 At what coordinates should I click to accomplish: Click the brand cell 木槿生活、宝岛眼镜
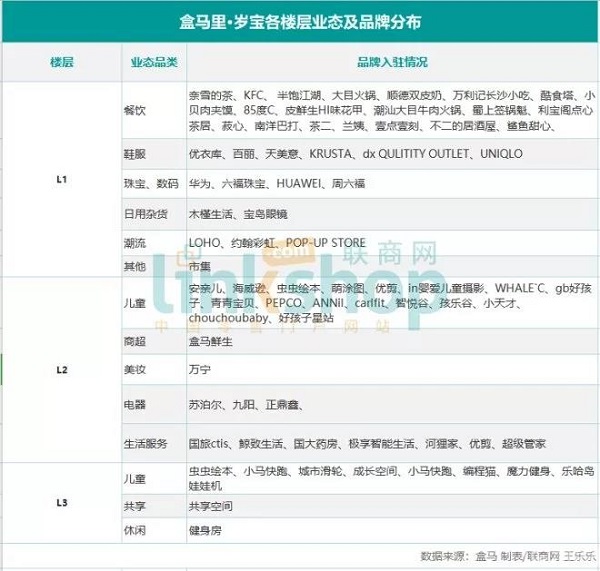click(392, 214)
